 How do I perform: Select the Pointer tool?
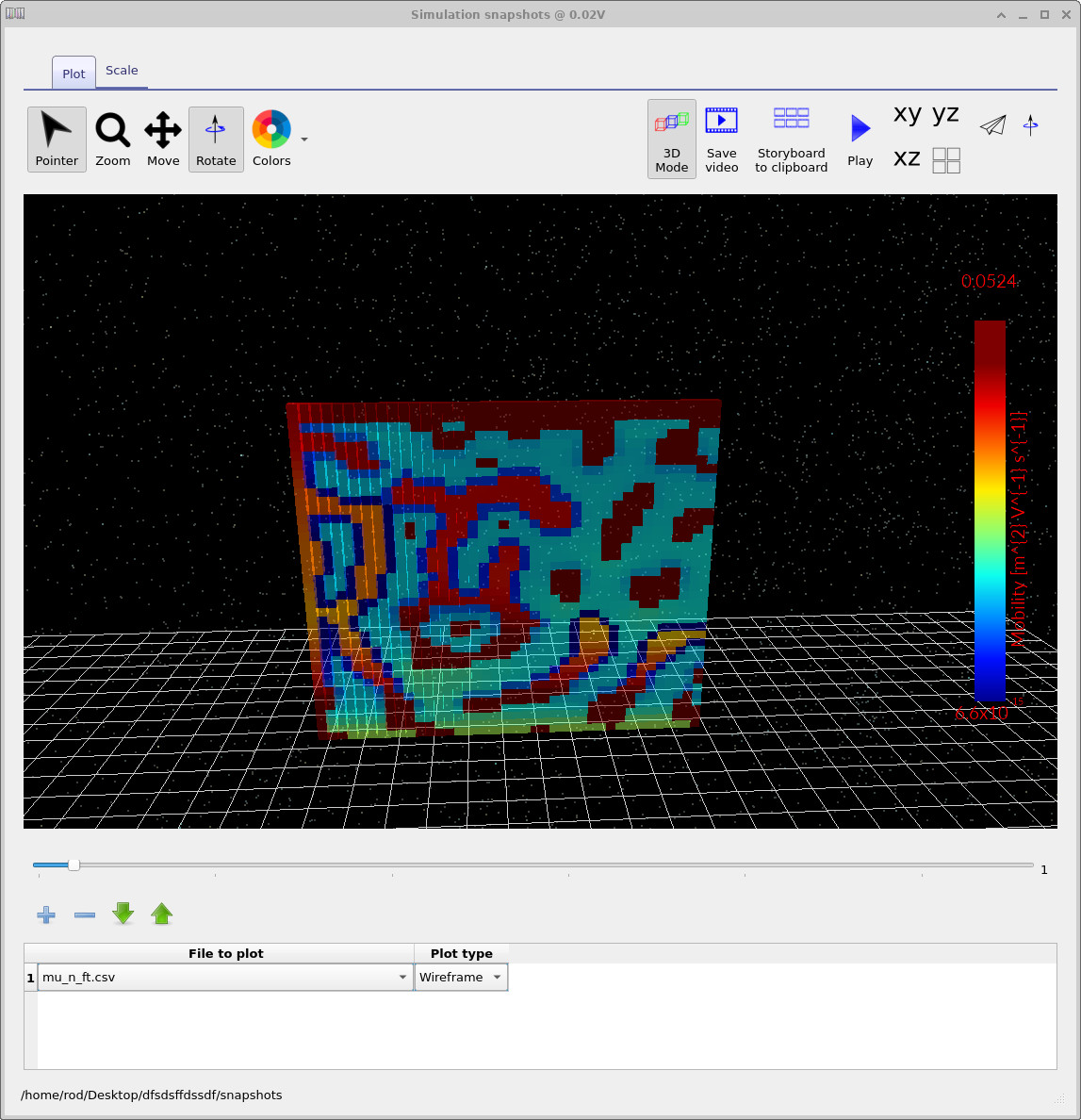pos(56,139)
